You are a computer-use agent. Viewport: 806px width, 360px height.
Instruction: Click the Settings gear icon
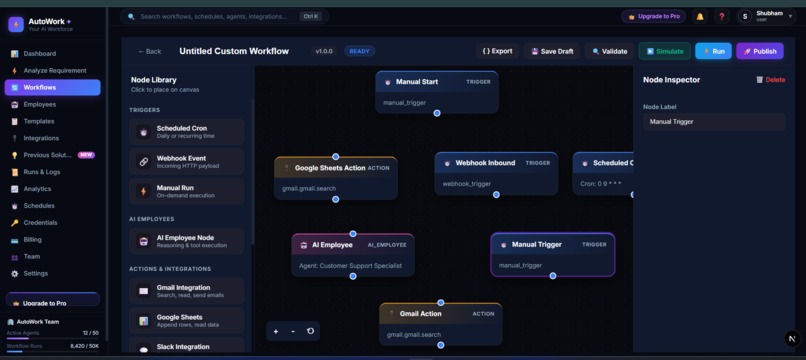click(x=14, y=274)
